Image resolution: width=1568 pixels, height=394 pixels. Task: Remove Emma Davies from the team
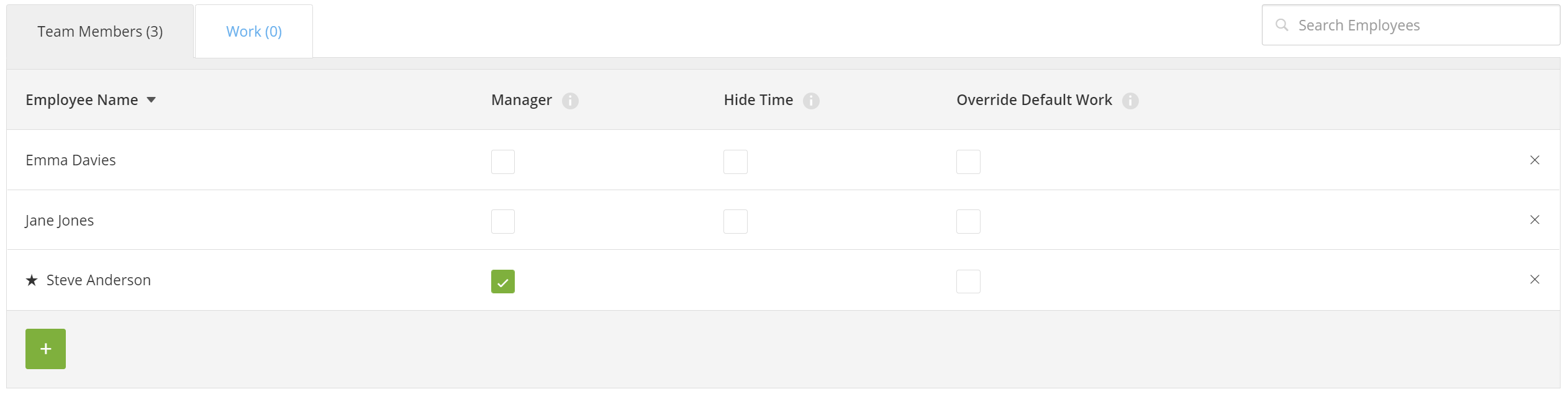[x=1534, y=160]
